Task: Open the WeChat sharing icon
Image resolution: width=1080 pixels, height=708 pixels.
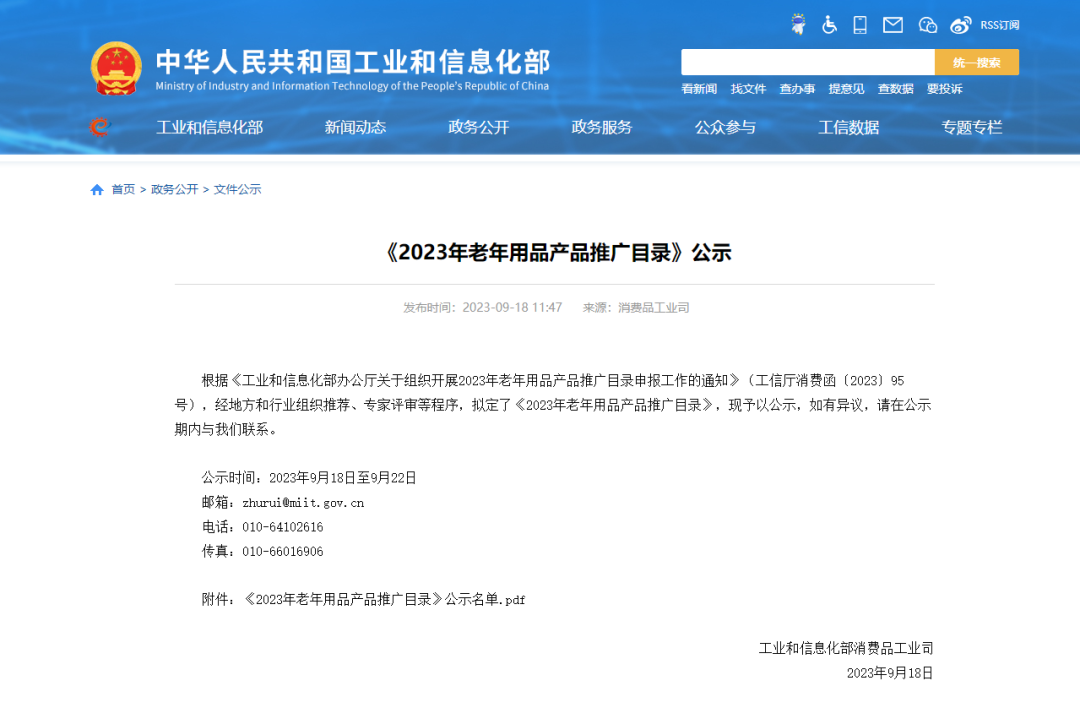Action: tap(926, 24)
